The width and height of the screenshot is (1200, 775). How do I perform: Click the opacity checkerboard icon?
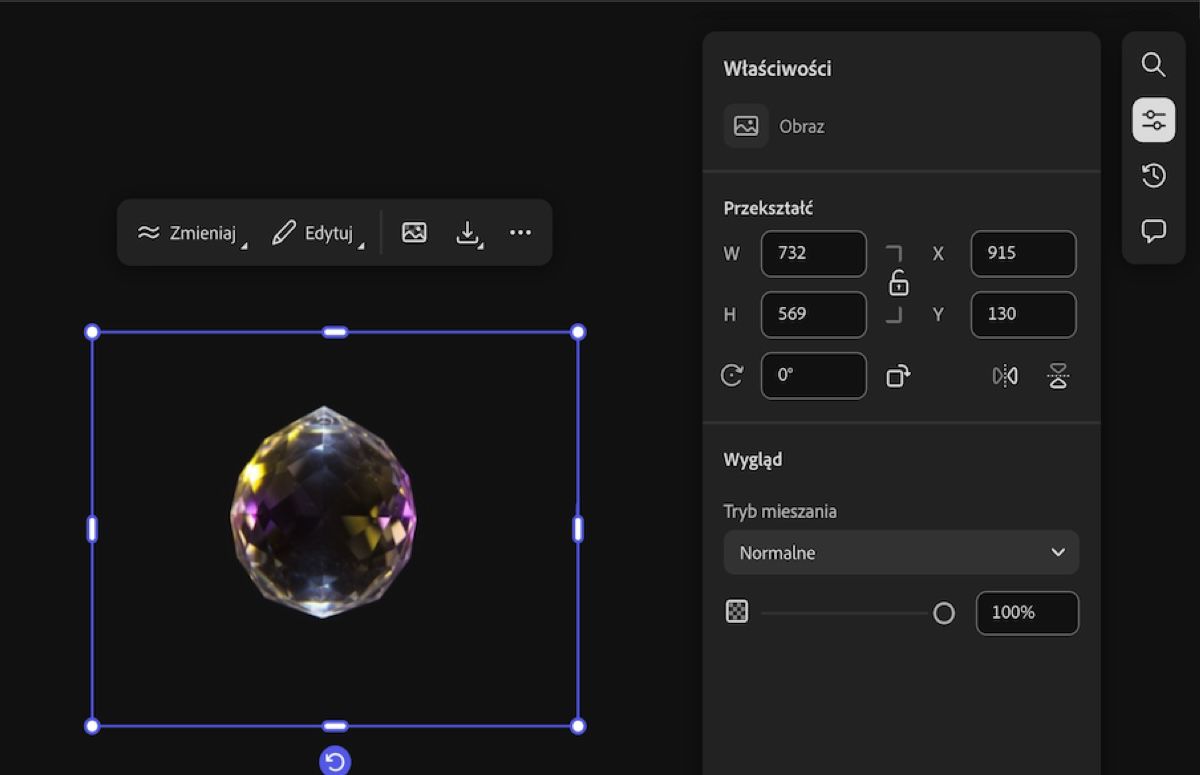(737, 612)
